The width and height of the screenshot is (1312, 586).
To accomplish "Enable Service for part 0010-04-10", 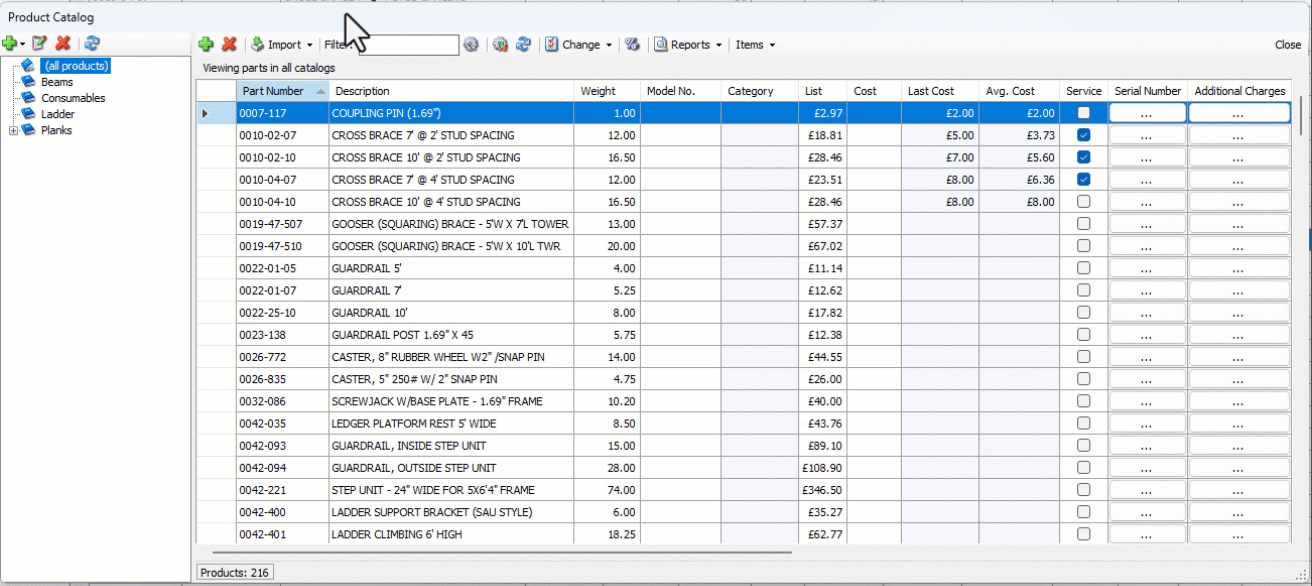I will point(1082,201).
